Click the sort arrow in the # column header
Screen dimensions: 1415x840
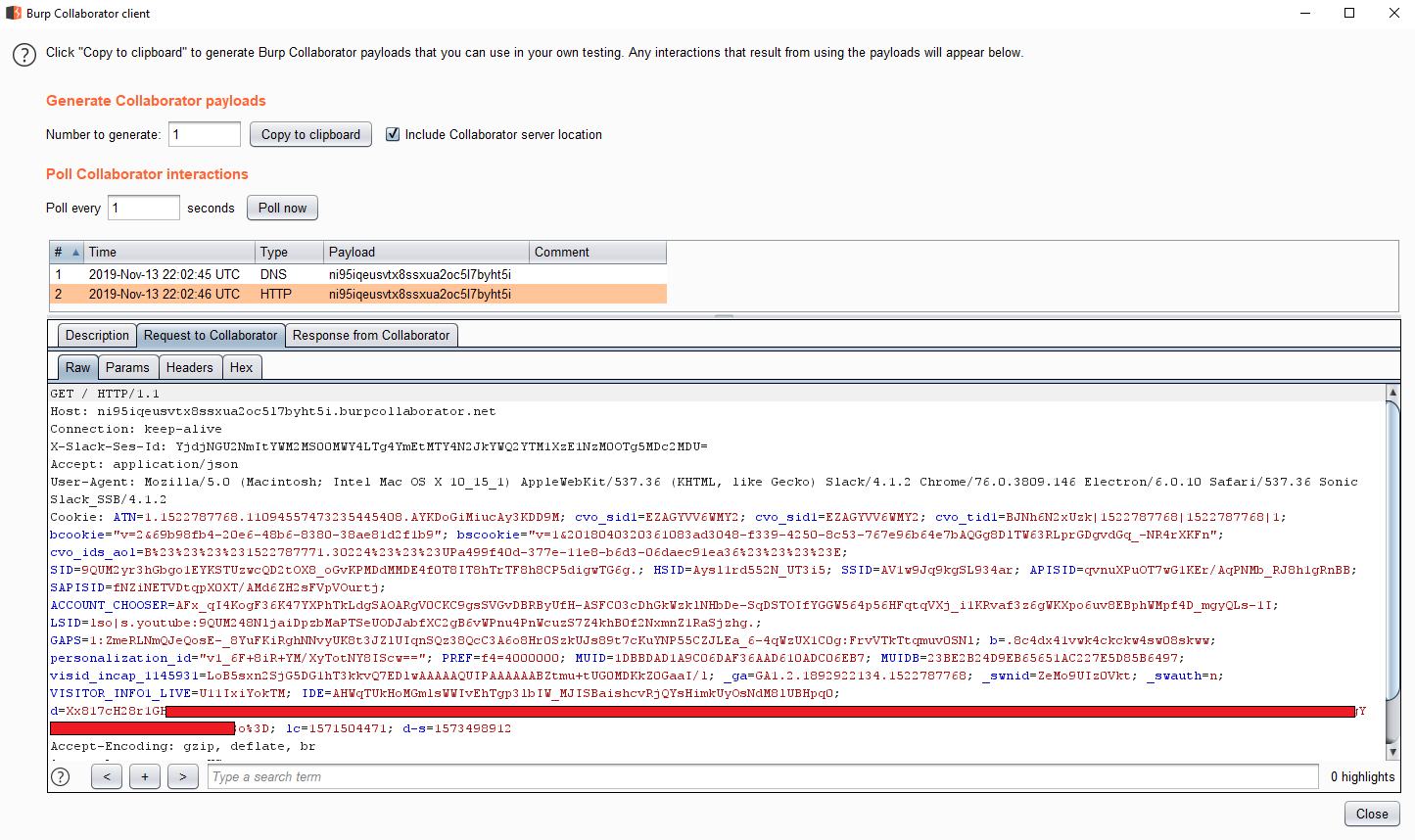76,253
